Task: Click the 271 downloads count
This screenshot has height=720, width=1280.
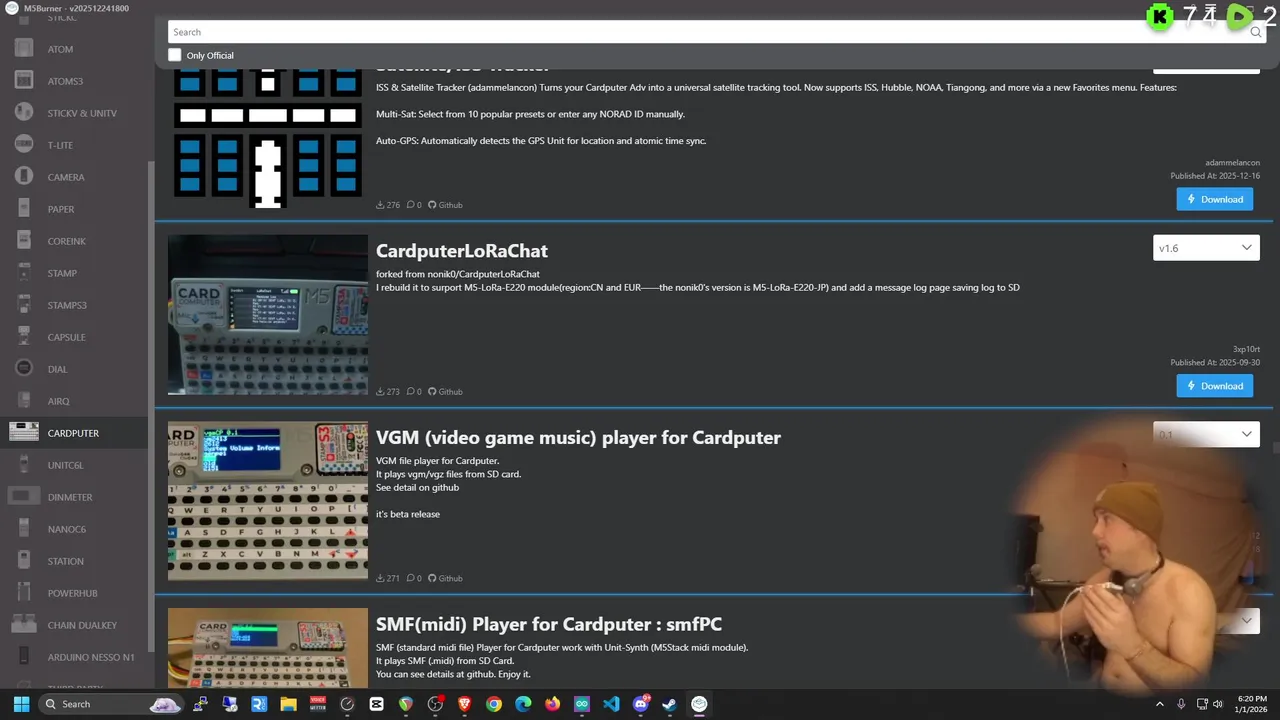Action: tap(388, 578)
